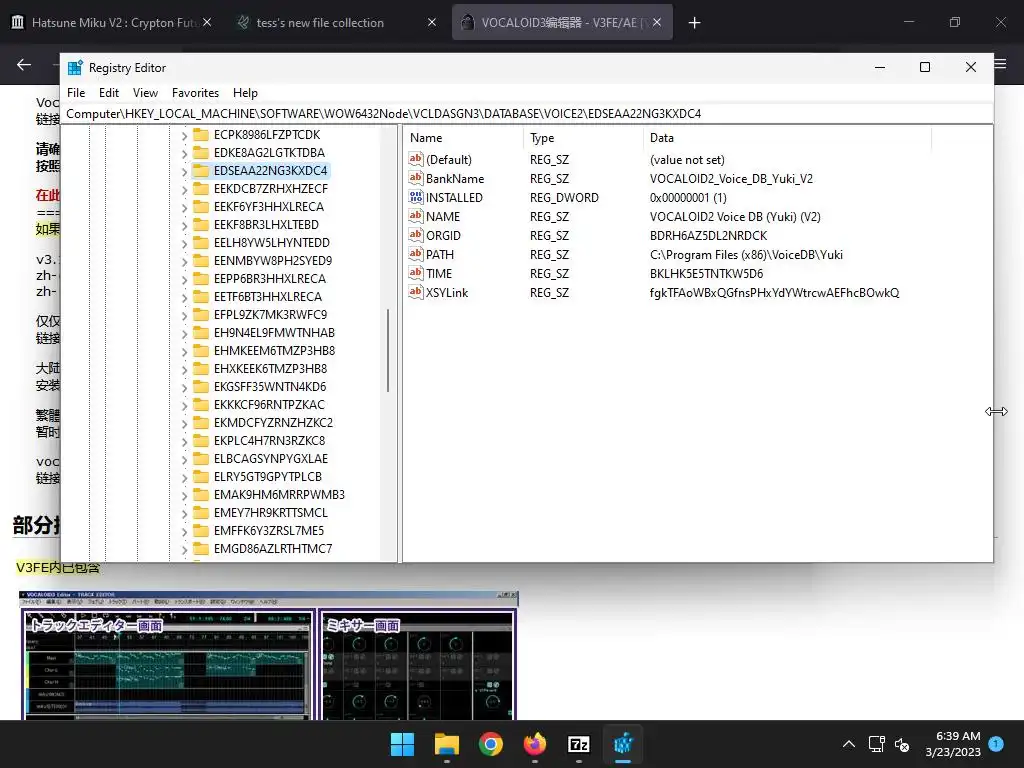Image resolution: width=1024 pixels, height=768 pixels.
Task: Click the network status tray icon
Action: 876,744
